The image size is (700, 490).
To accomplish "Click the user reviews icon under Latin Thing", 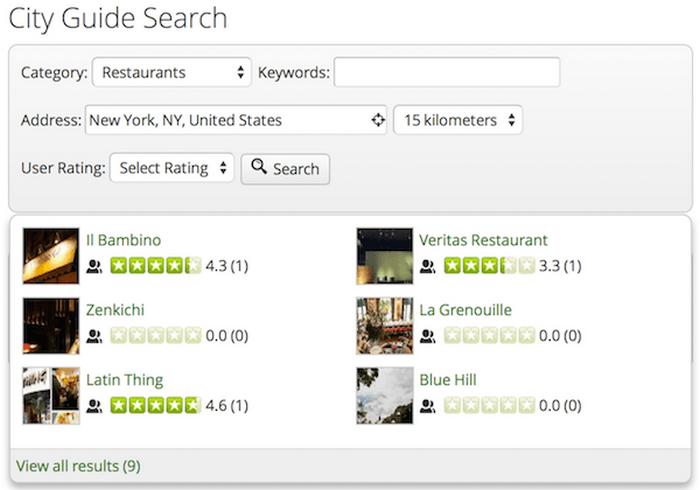I will [x=94, y=406].
